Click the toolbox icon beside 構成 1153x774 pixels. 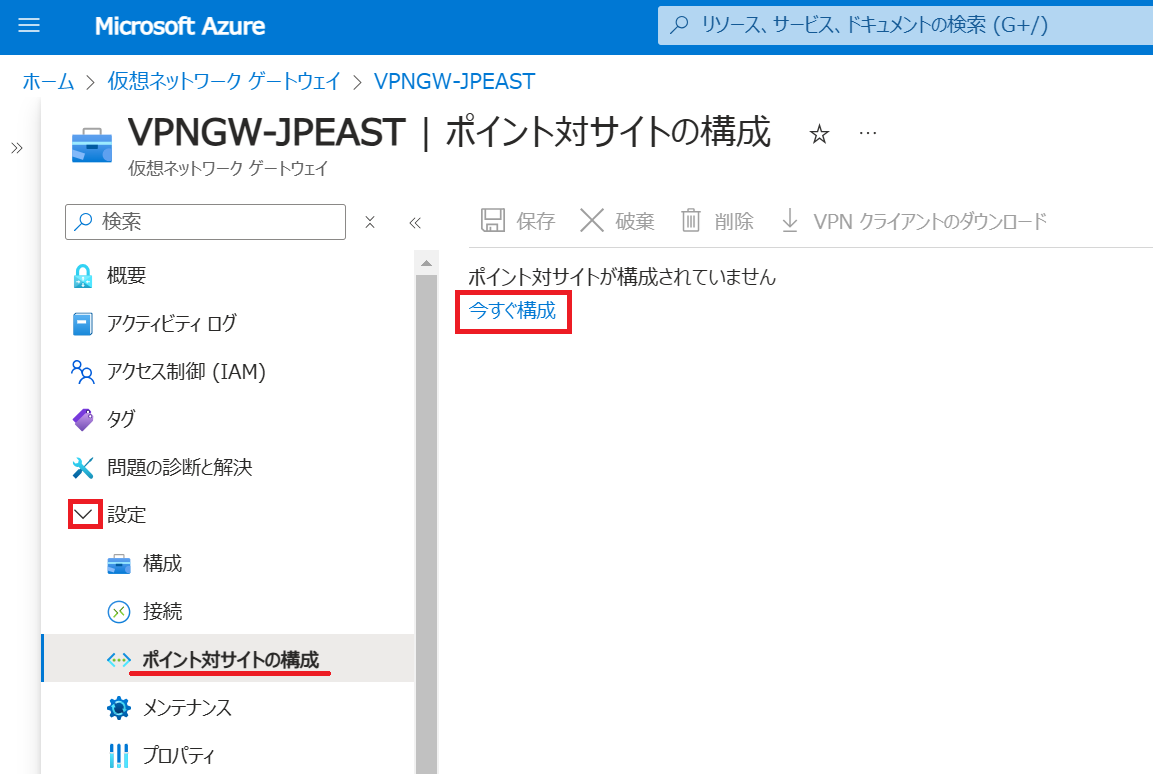click(119, 565)
